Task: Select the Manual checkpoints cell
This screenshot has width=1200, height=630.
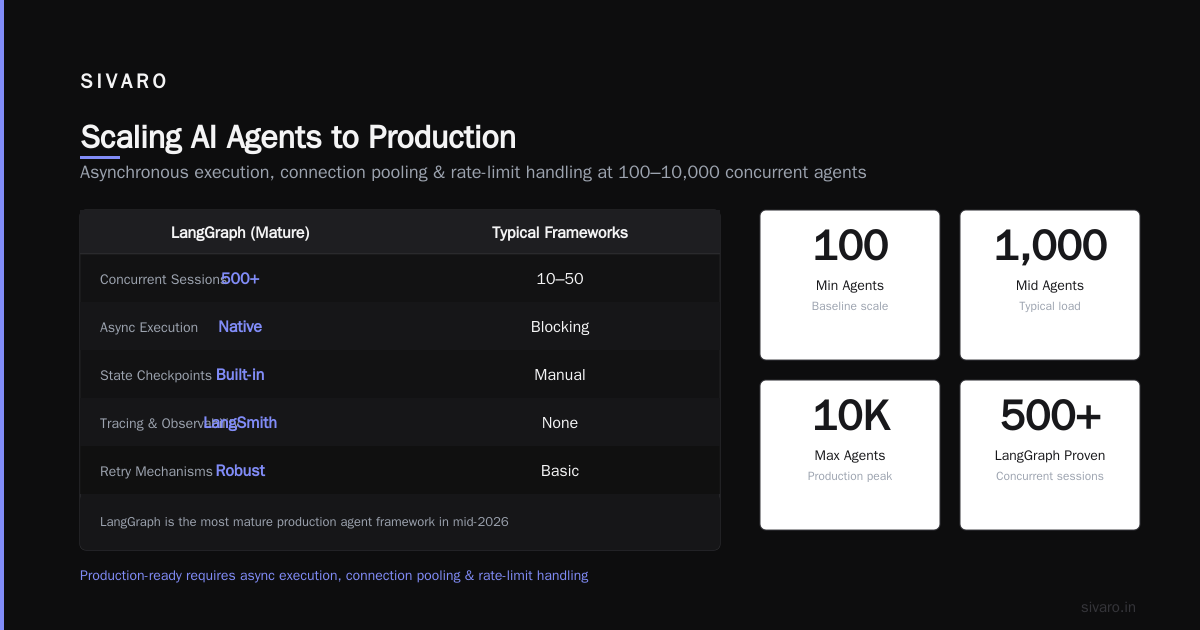Action: 560,375
